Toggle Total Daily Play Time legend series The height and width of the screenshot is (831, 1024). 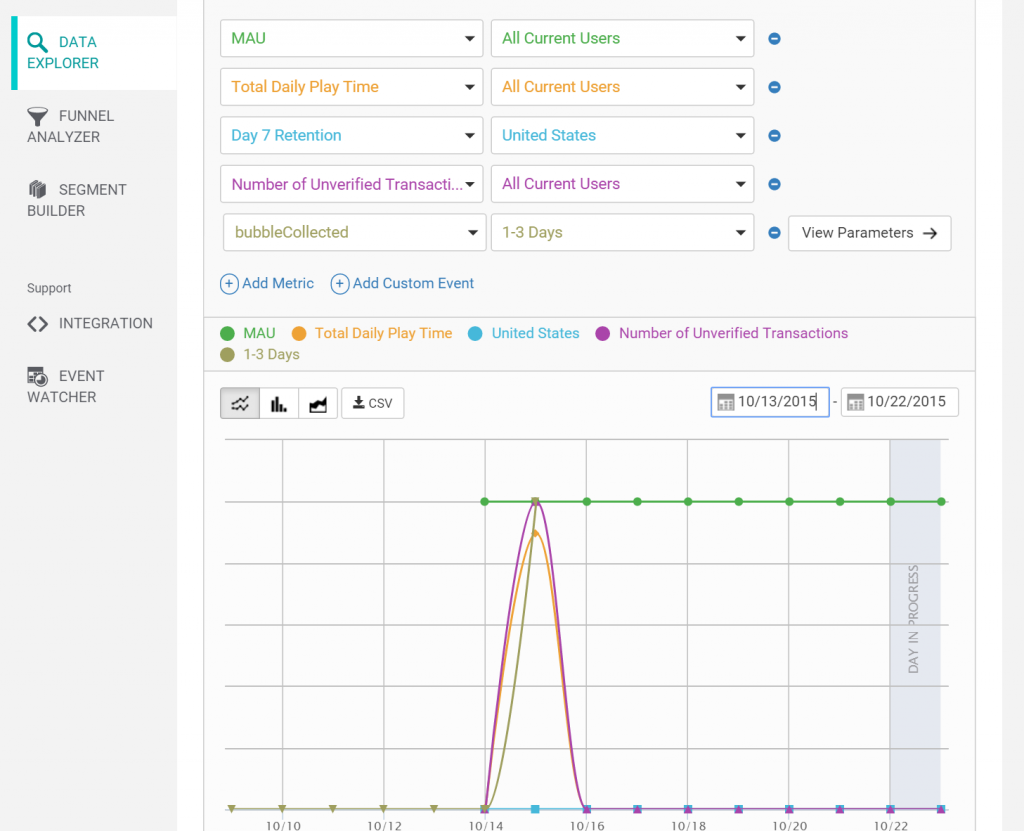[x=372, y=333]
